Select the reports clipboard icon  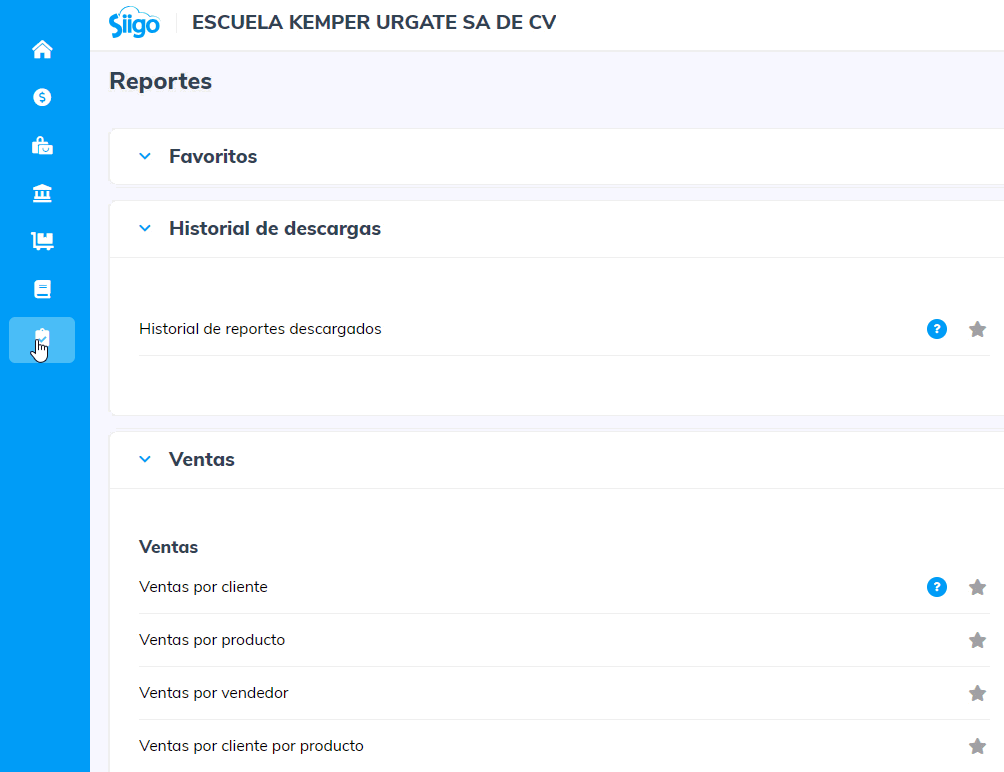[42, 340]
